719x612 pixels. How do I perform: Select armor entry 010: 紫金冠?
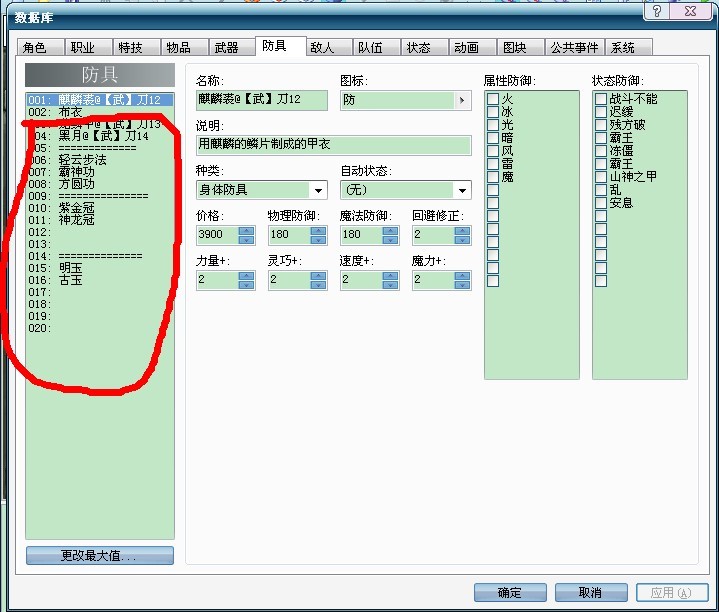point(100,208)
